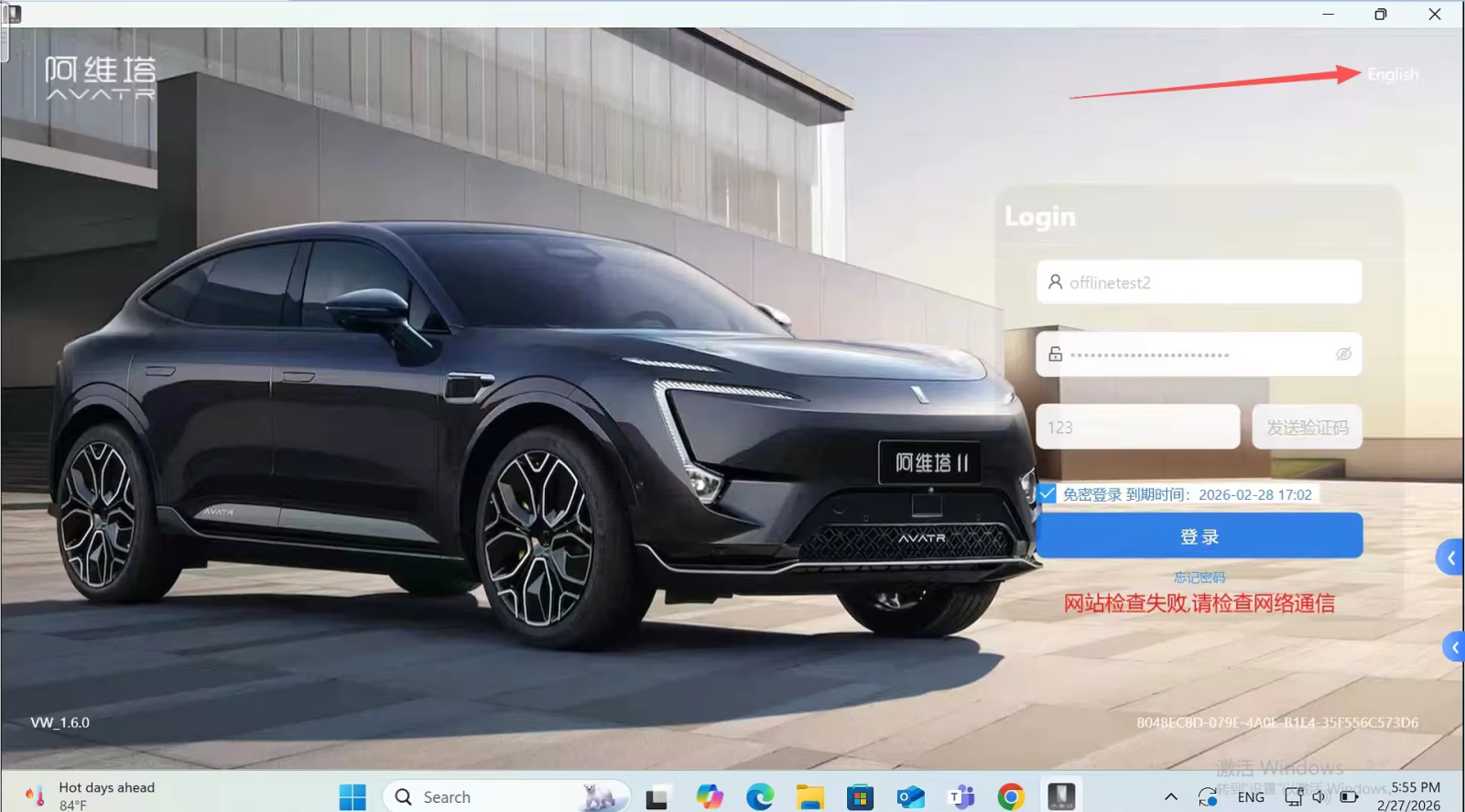The width and height of the screenshot is (1465, 812).
Task: Click the password input field
Action: click(x=1190, y=354)
